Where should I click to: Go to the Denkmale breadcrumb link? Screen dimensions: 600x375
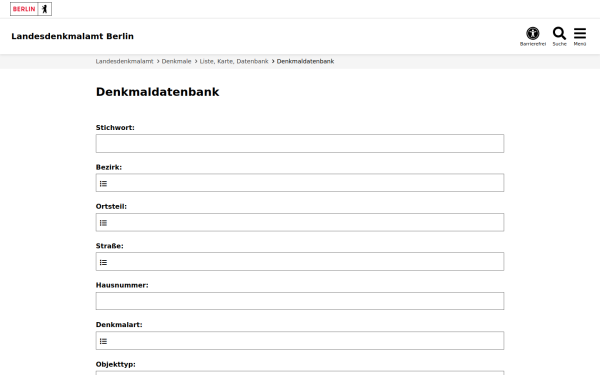(176, 61)
